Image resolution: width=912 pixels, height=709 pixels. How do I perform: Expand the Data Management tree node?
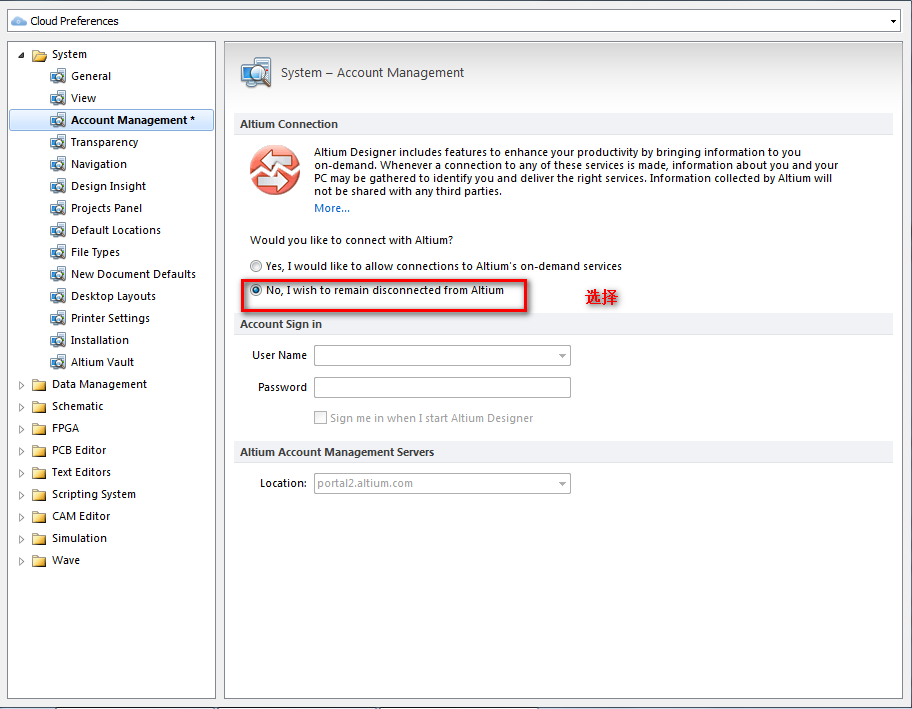(21, 384)
